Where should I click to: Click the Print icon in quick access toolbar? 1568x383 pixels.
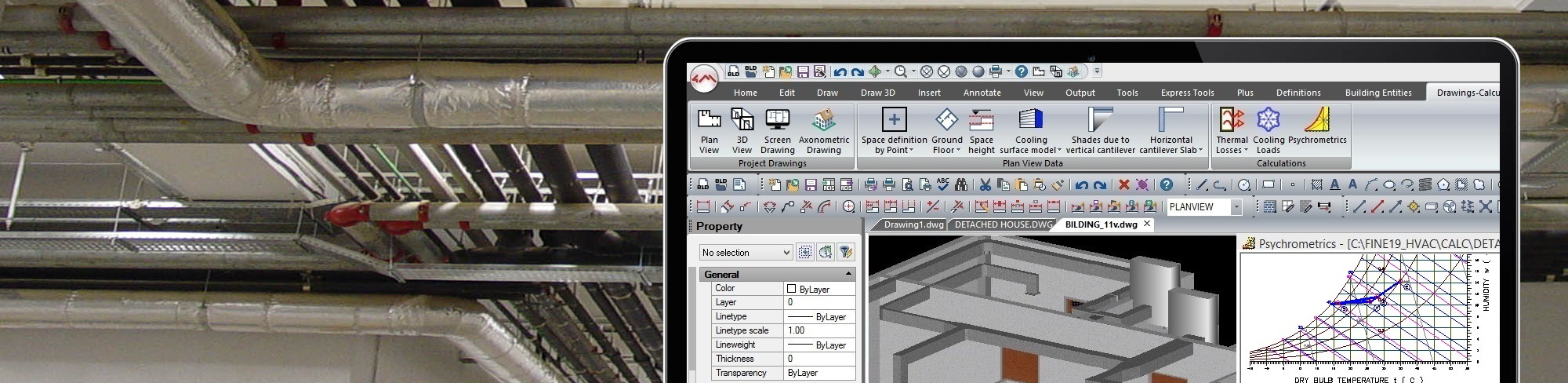[x=996, y=71]
